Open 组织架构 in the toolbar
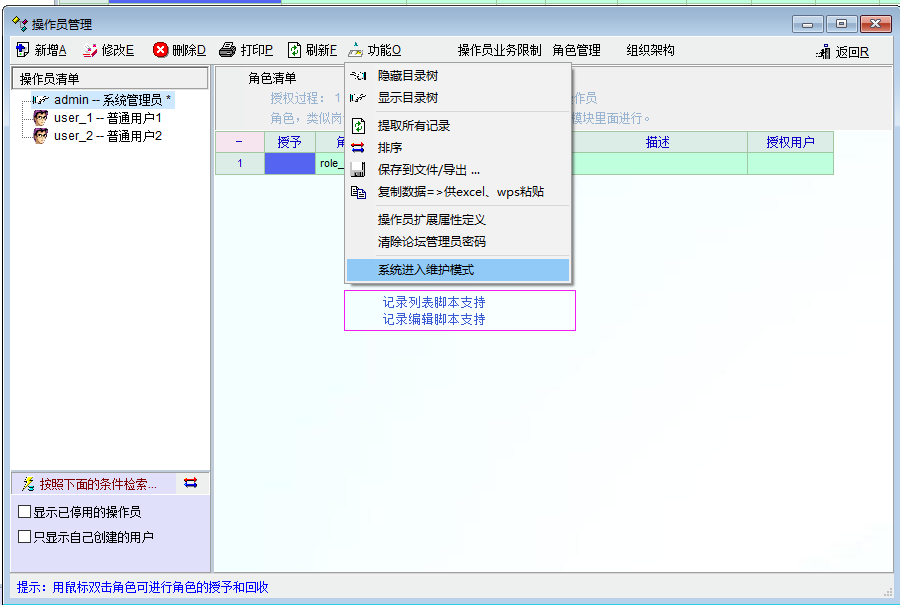 click(x=650, y=50)
